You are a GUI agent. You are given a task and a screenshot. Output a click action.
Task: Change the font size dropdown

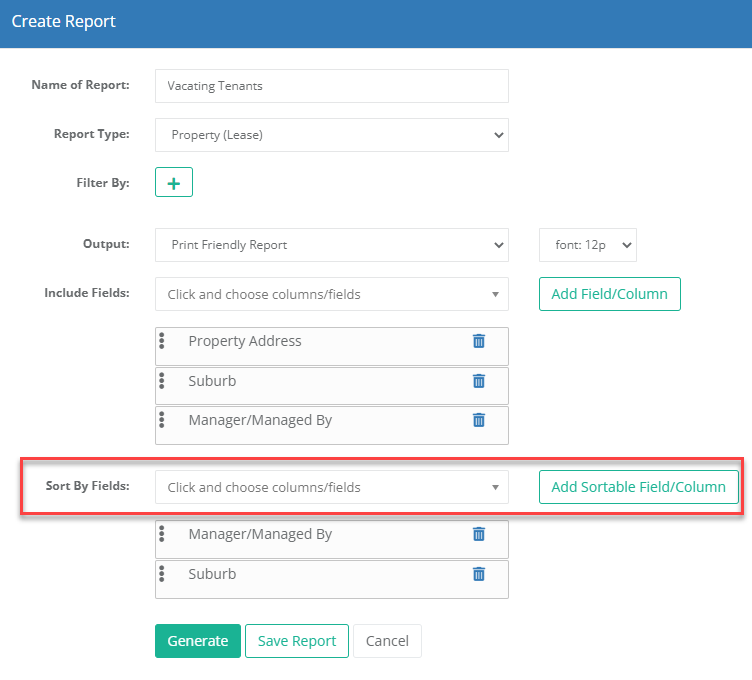(587, 245)
